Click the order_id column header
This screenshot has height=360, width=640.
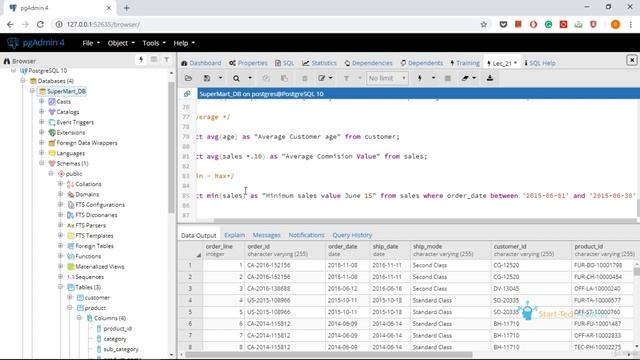click(285, 250)
